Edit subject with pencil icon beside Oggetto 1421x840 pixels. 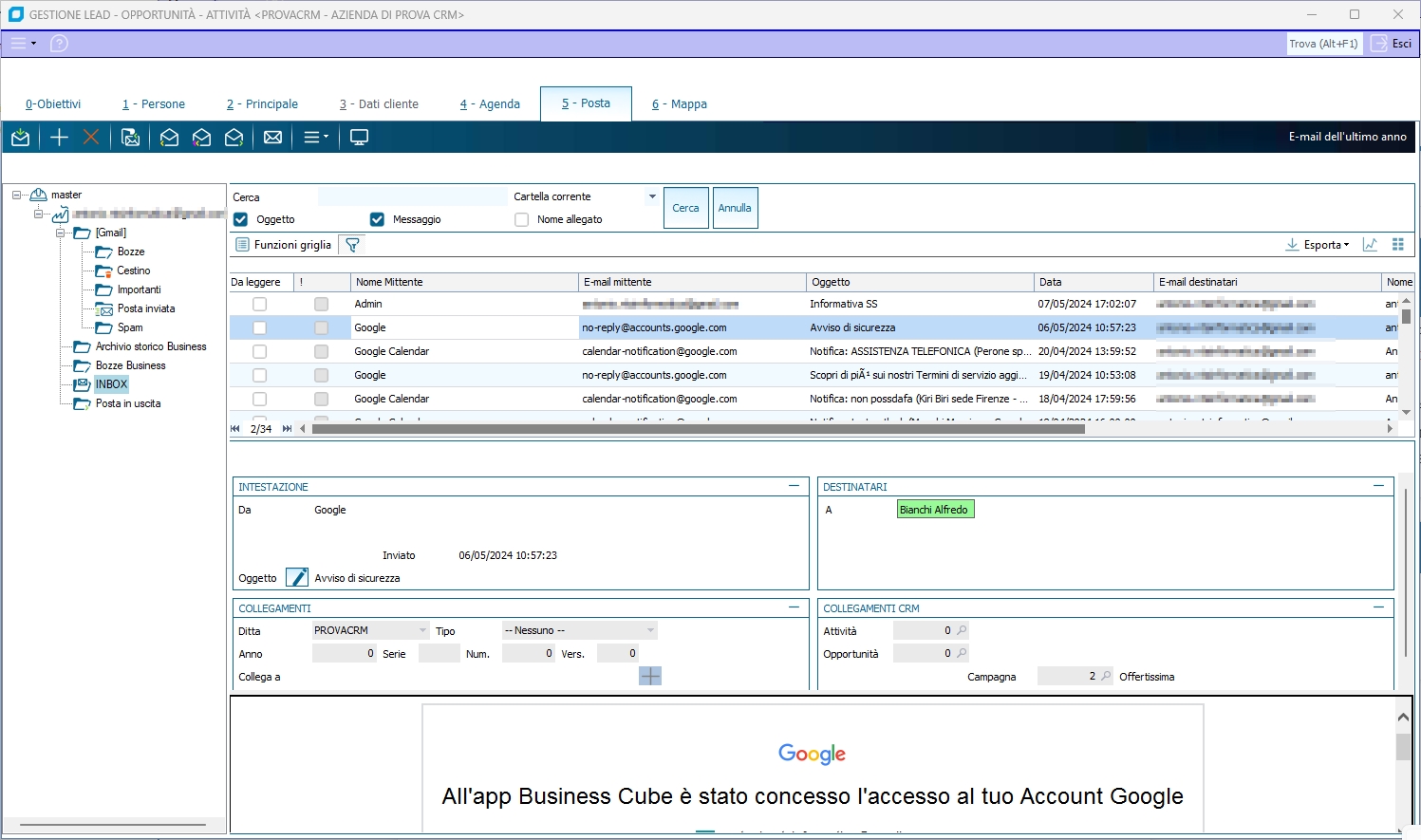pyautogui.click(x=297, y=577)
